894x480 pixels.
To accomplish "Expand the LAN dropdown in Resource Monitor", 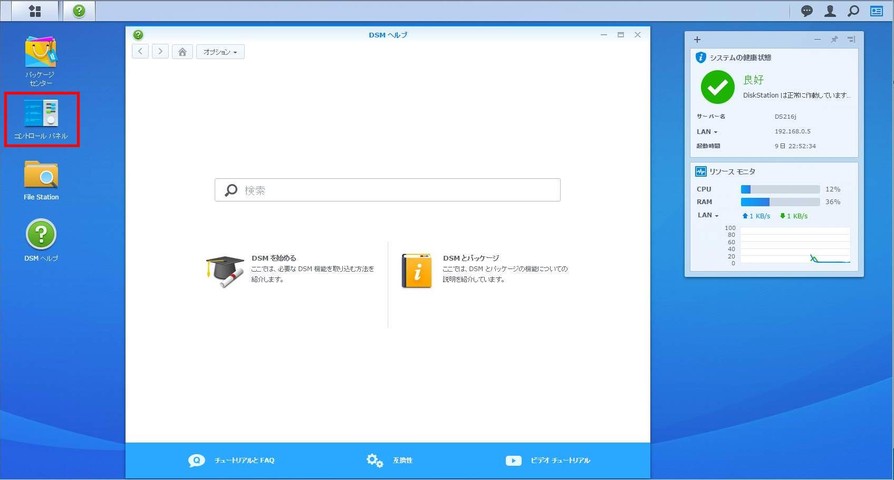I will point(708,215).
